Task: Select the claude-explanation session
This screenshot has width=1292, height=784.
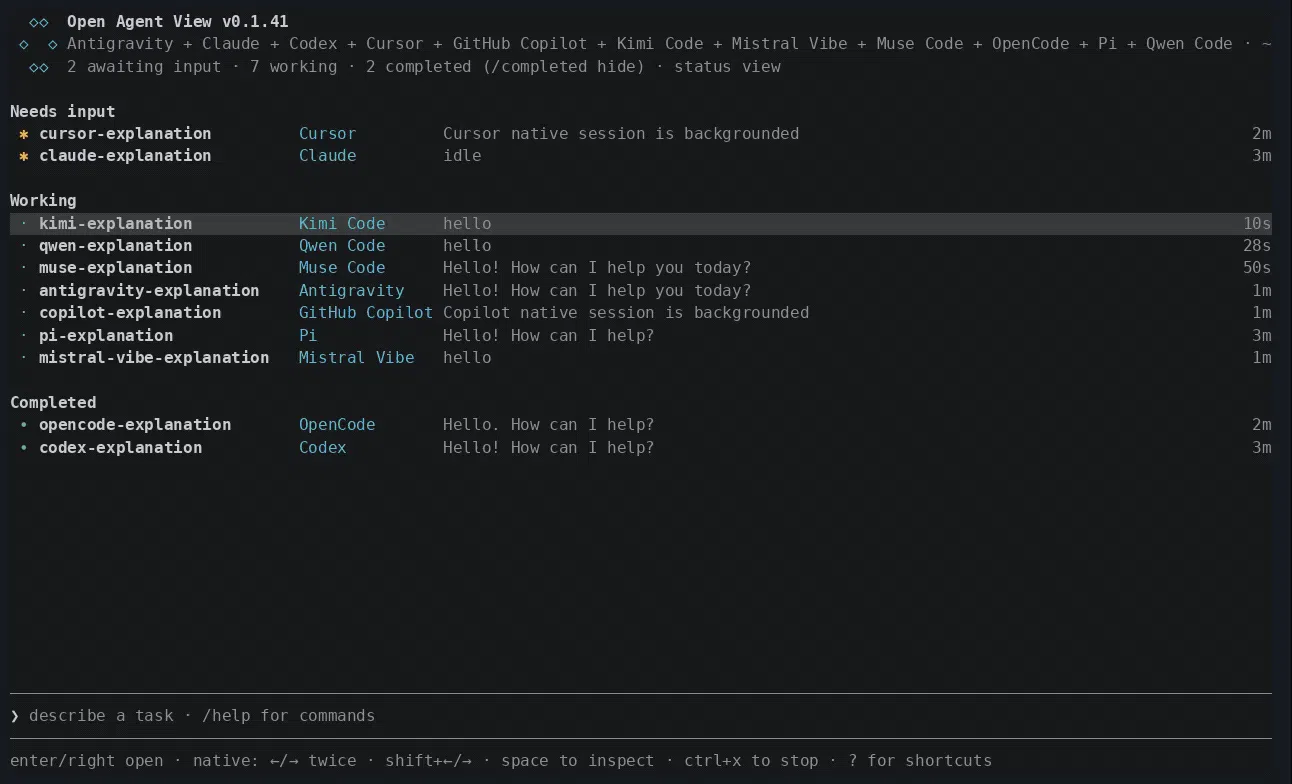Action: pos(641,156)
